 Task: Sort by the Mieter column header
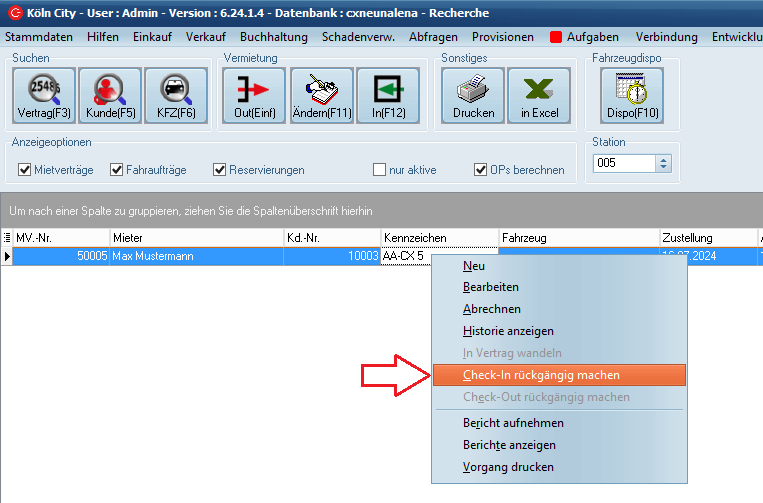tap(195, 238)
